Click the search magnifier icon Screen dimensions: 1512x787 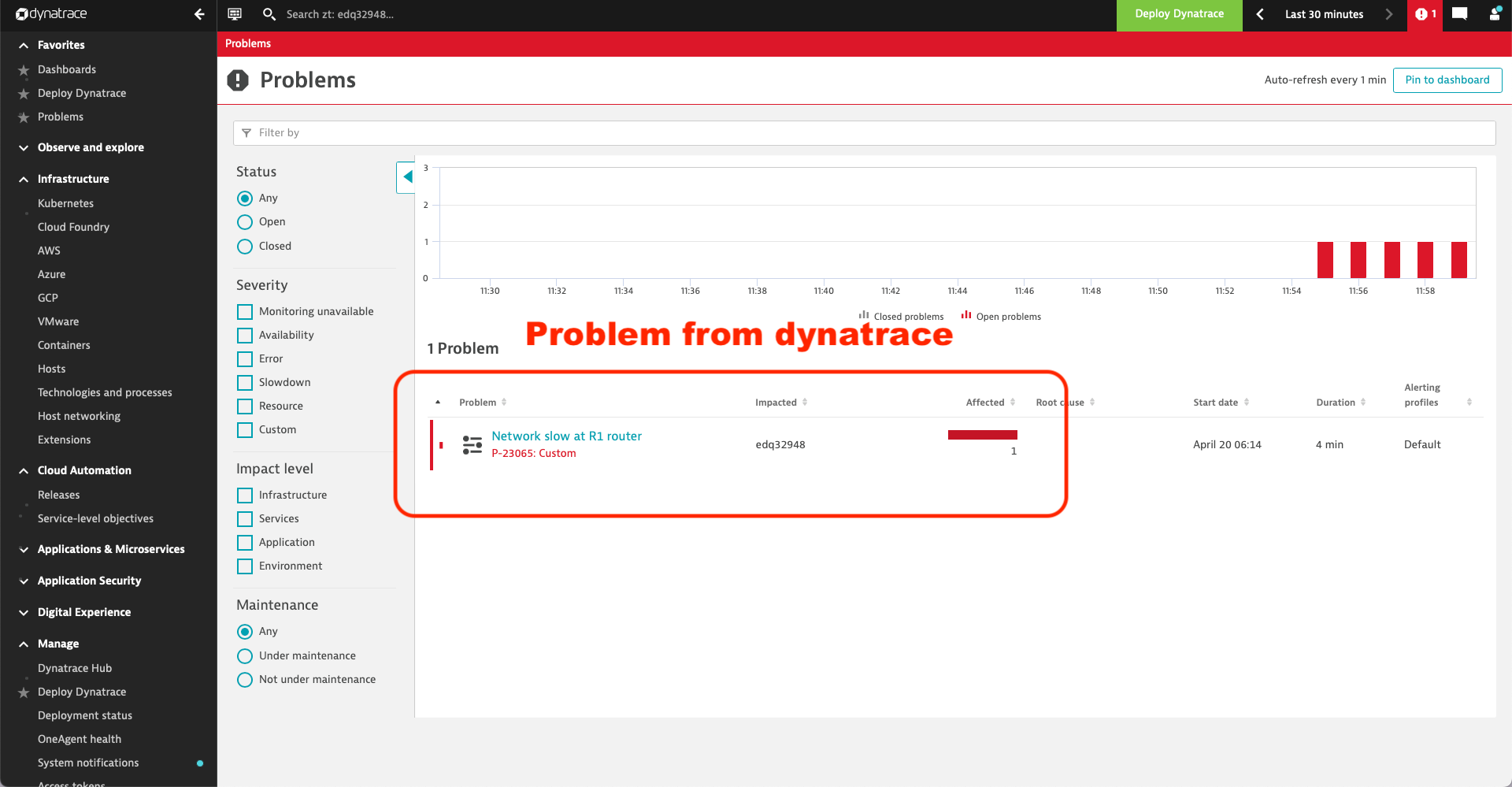pos(269,14)
